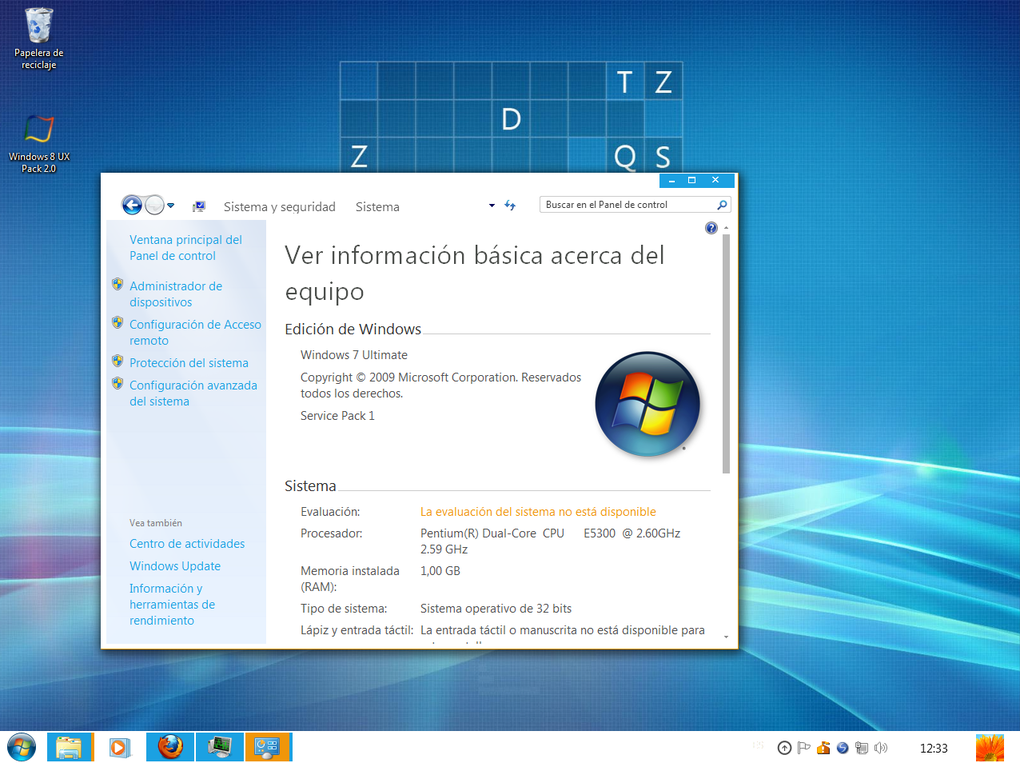Open Firefox from taskbar

click(x=170, y=747)
